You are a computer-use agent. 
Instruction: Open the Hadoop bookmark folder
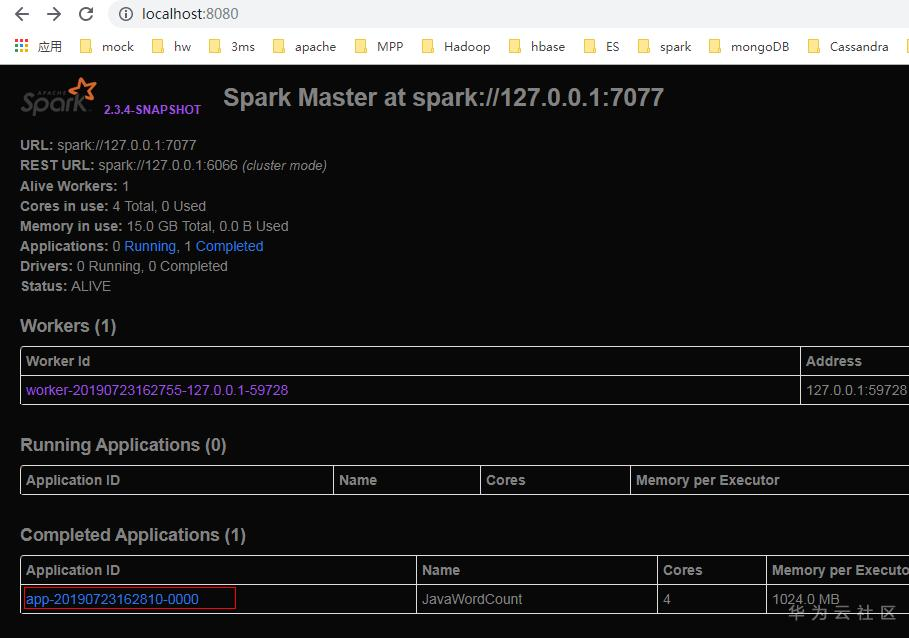click(x=456, y=46)
